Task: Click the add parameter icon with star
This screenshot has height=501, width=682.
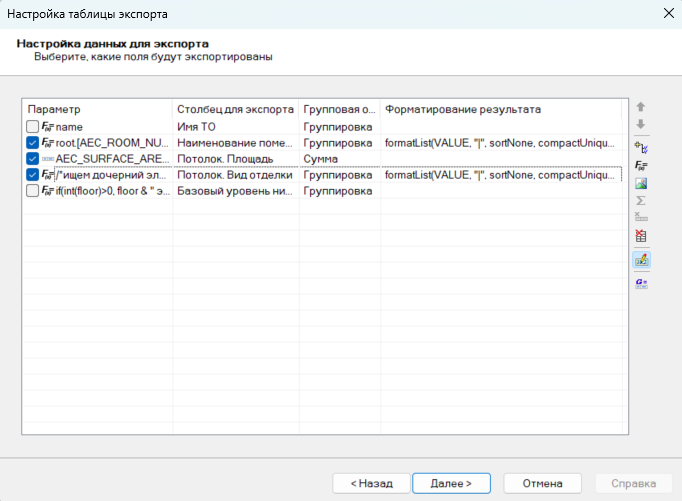Action: pos(641,146)
